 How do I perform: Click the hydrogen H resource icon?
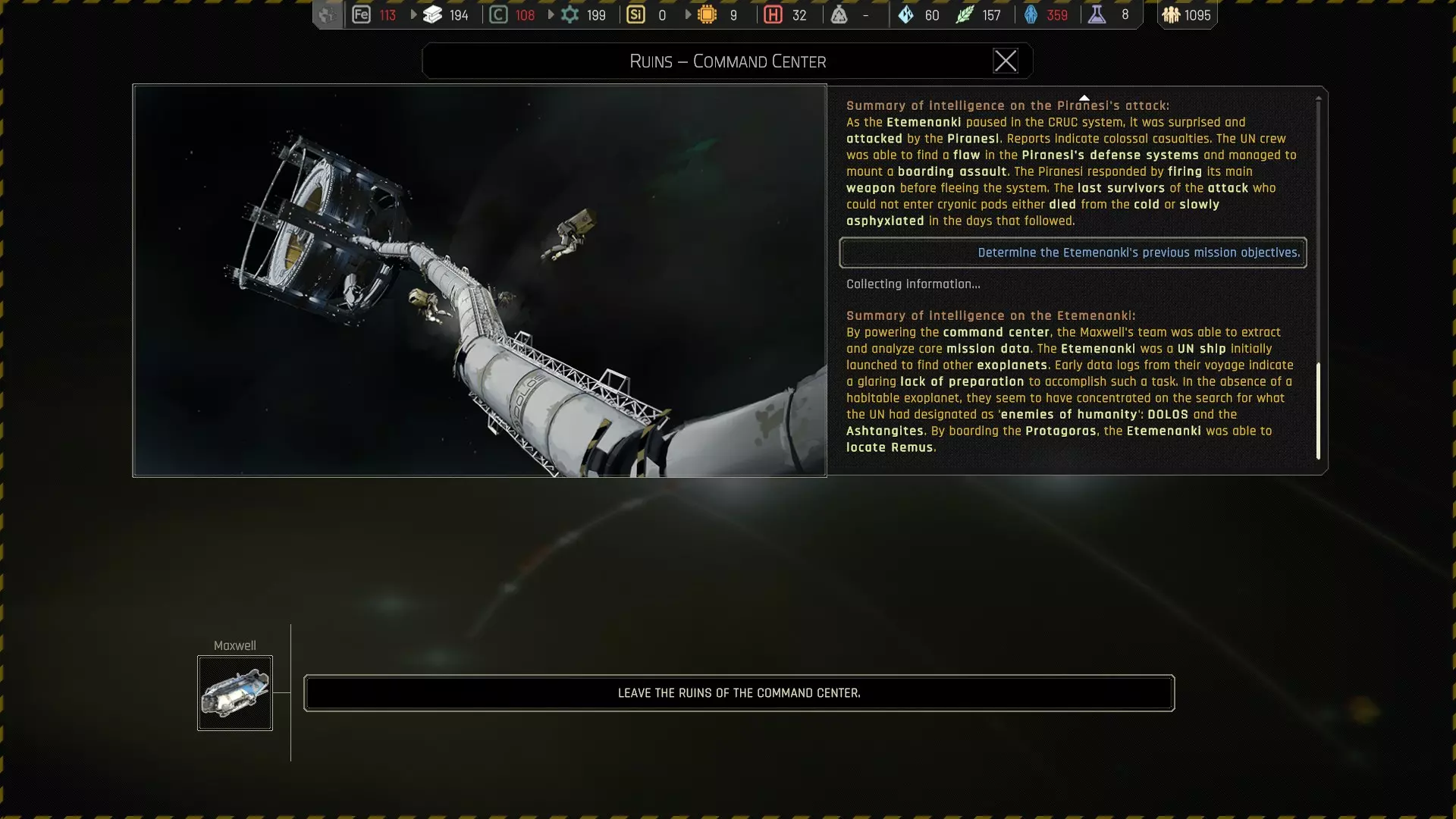pos(773,14)
